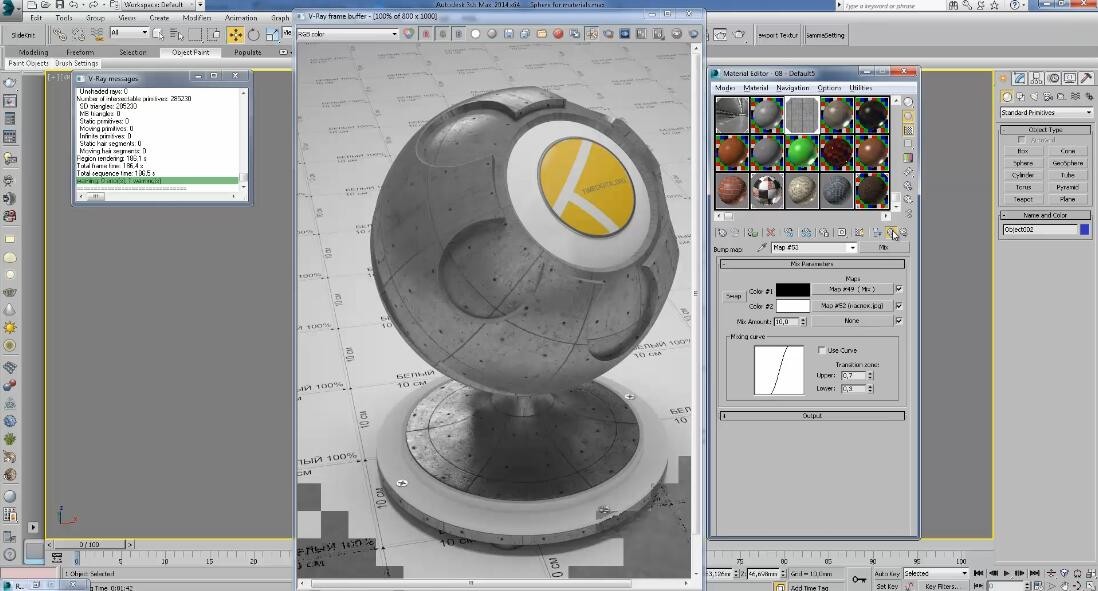Open the Hierarchy tab in command panel
1098x591 pixels.
pos(1036,78)
